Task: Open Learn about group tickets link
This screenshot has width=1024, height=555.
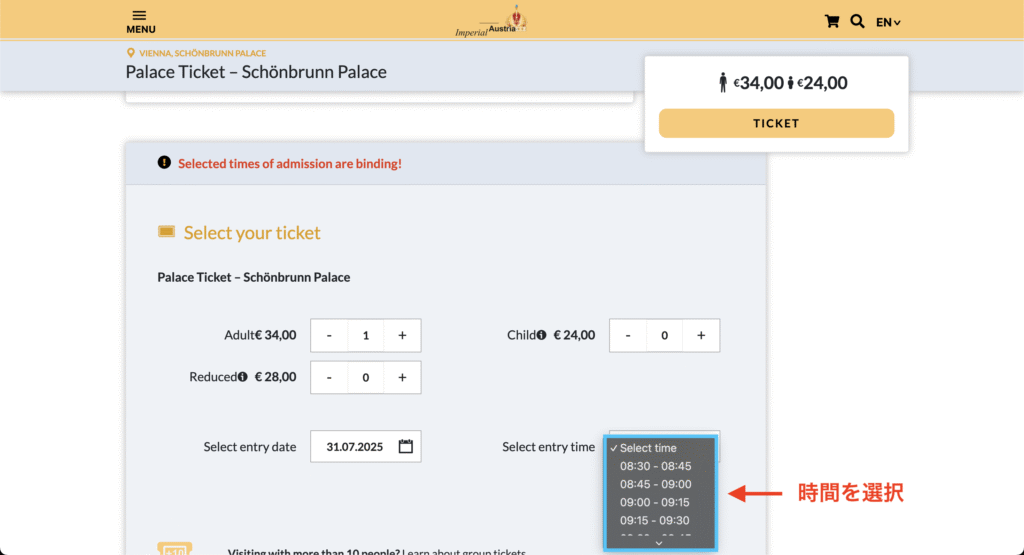Action: point(464,551)
